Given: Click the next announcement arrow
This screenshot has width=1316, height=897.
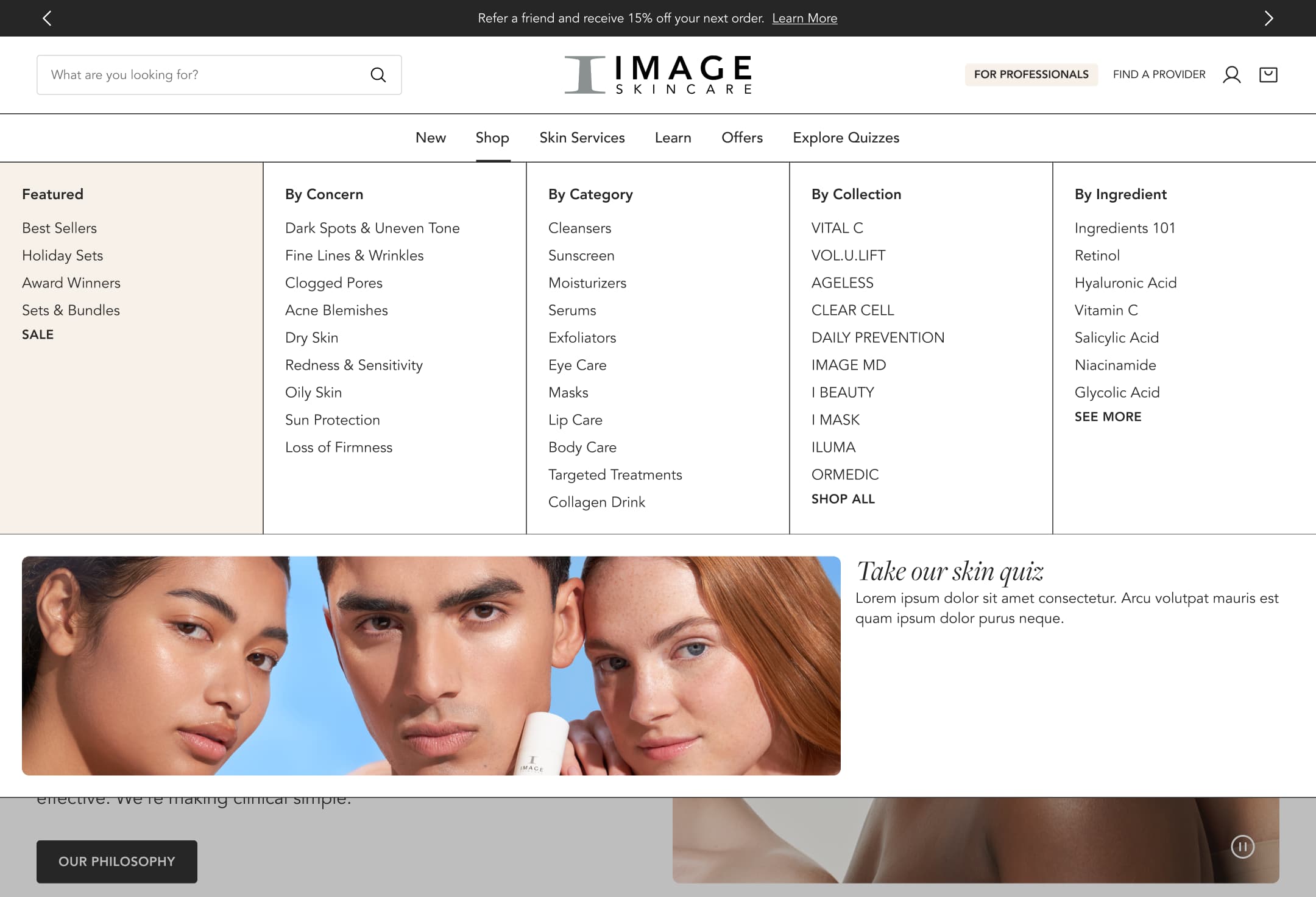Looking at the screenshot, I should (x=1268, y=18).
